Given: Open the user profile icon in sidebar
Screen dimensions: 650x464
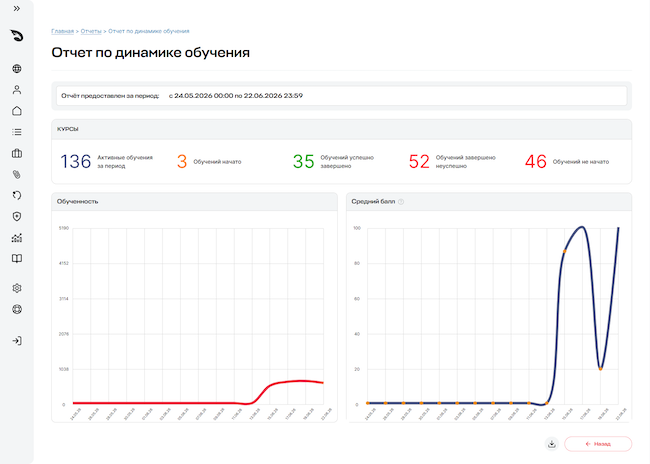Looking at the screenshot, I should point(17,90).
